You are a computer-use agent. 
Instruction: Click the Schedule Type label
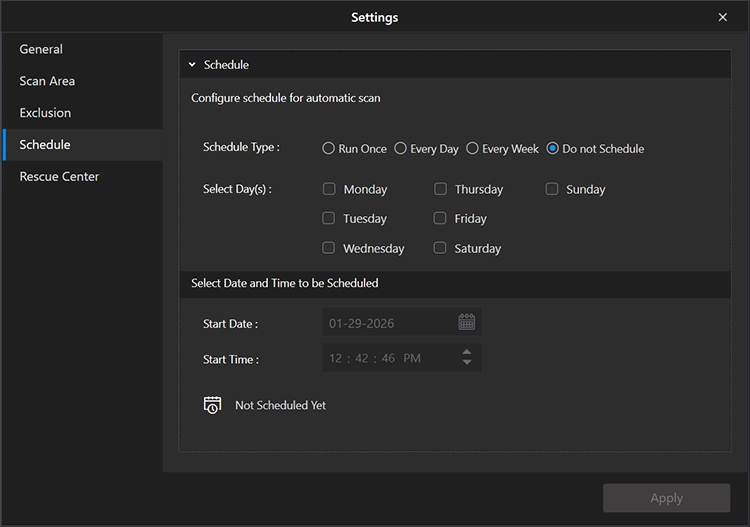241,147
